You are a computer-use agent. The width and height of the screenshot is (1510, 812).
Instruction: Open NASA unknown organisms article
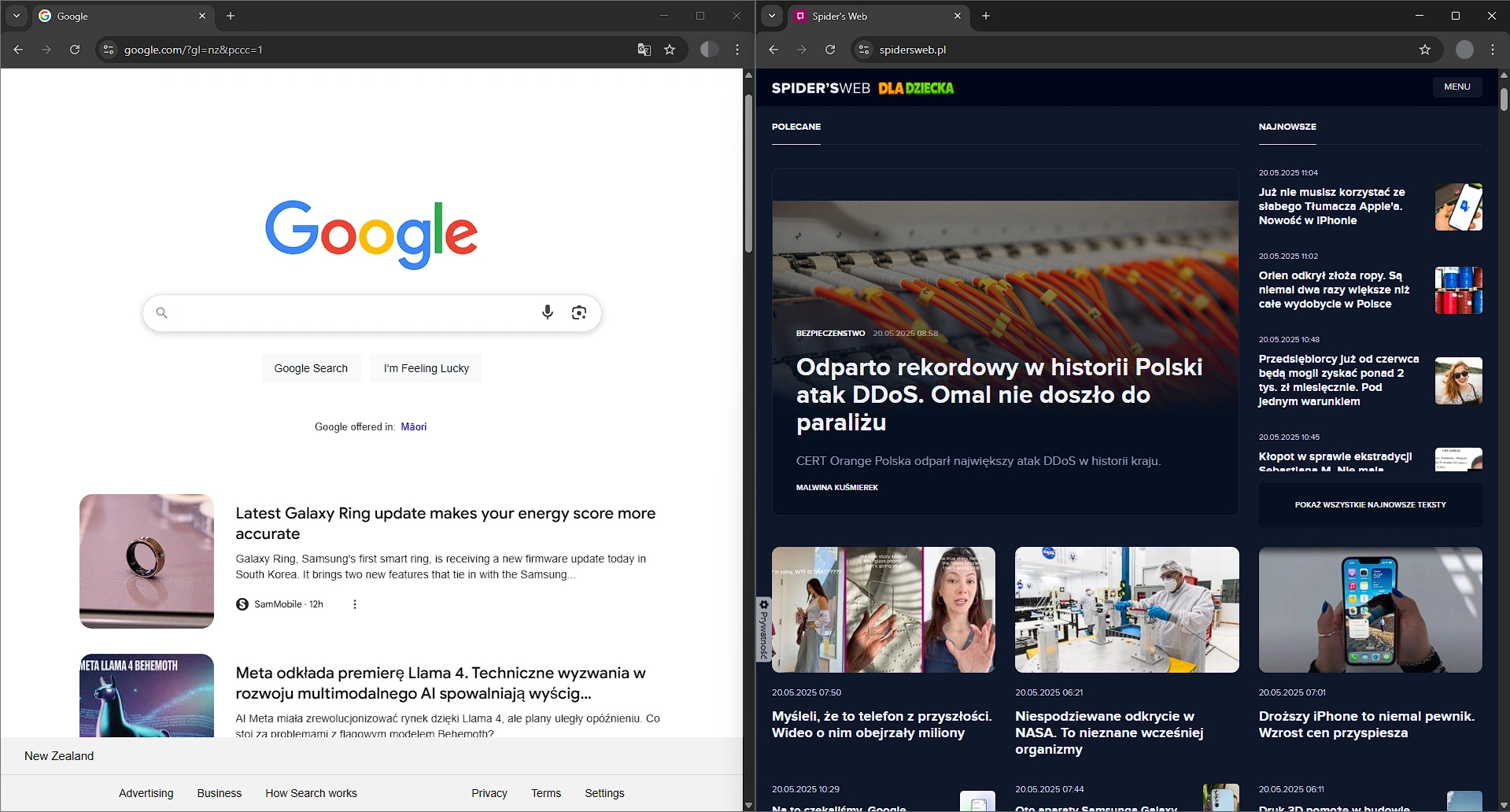(x=1109, y=733)
